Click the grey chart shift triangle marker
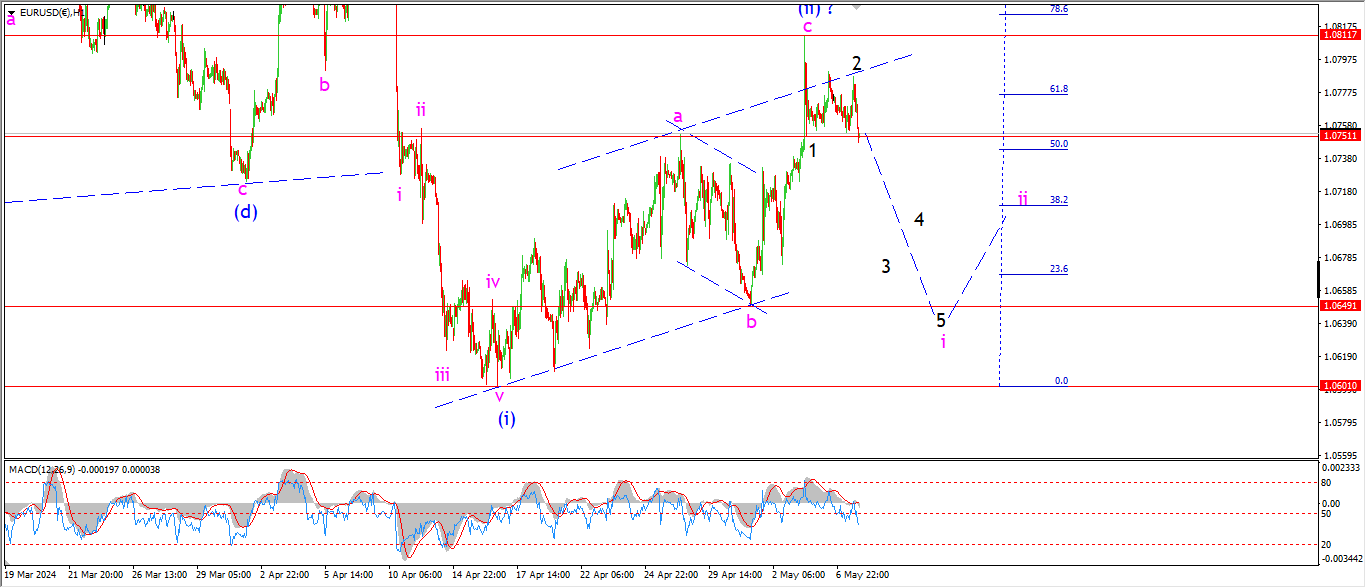Image resolution: width=1366 pixels, height=588 pixels. point(855,6)
